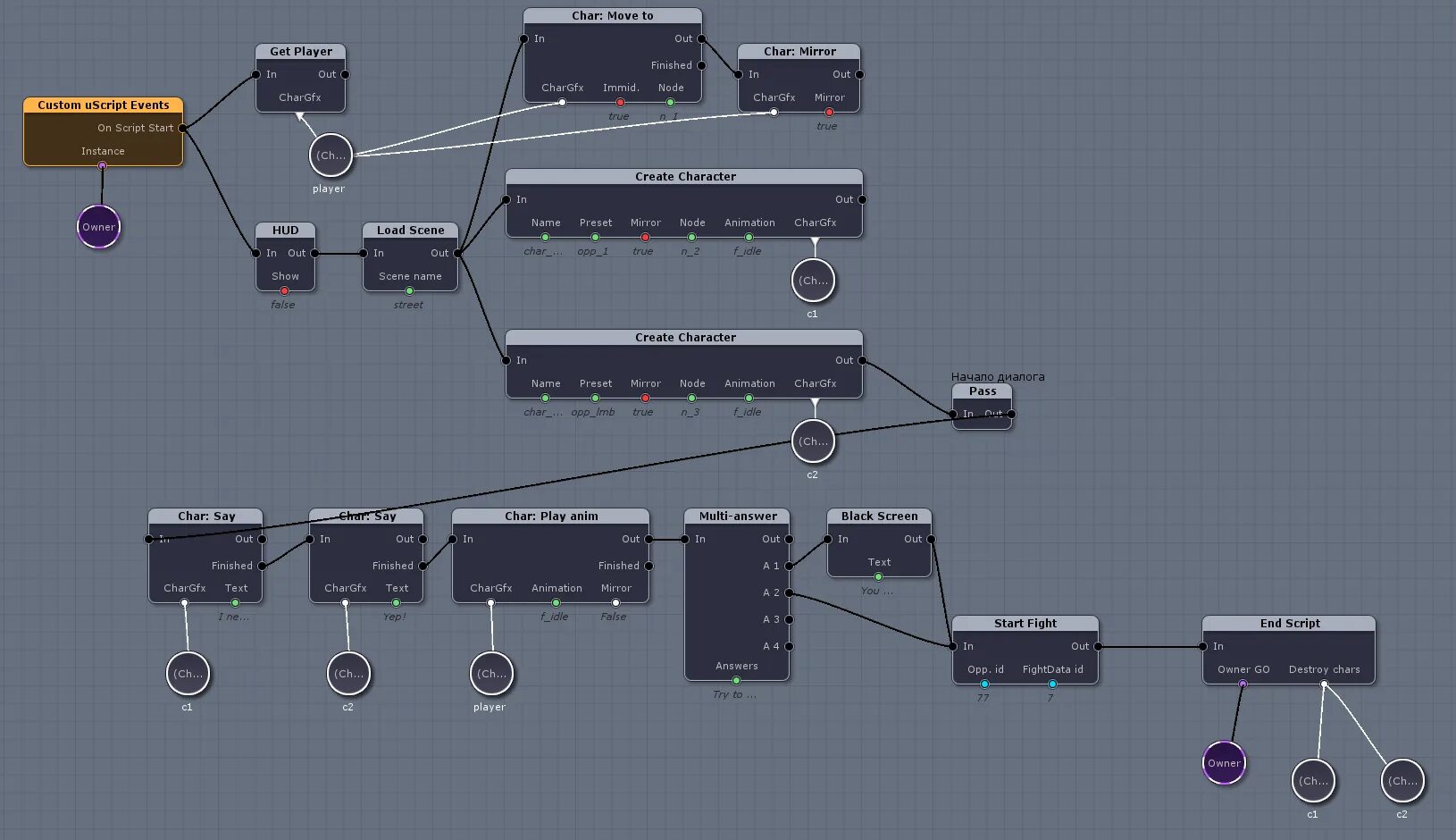
Task: Click the Out socket on Get Player node
Action: point(345,74)
